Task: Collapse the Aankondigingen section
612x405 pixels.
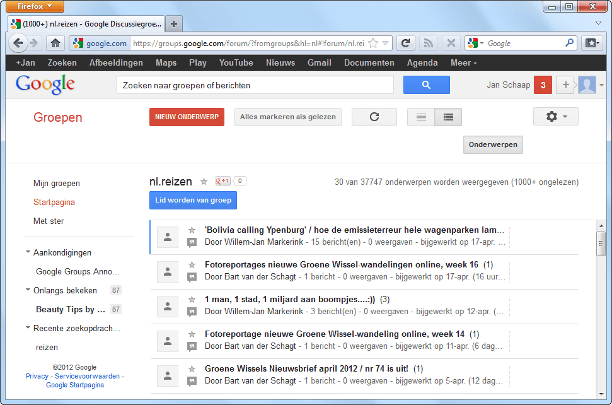Action: 28,252
